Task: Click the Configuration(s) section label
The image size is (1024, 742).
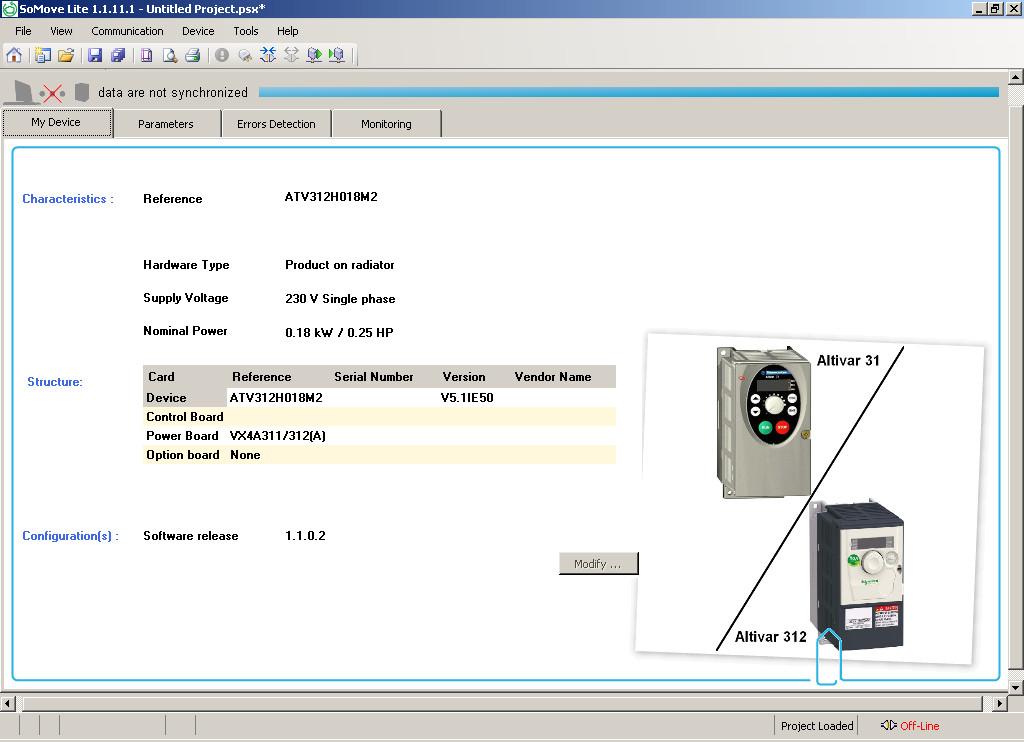Action: pos(71,536)
